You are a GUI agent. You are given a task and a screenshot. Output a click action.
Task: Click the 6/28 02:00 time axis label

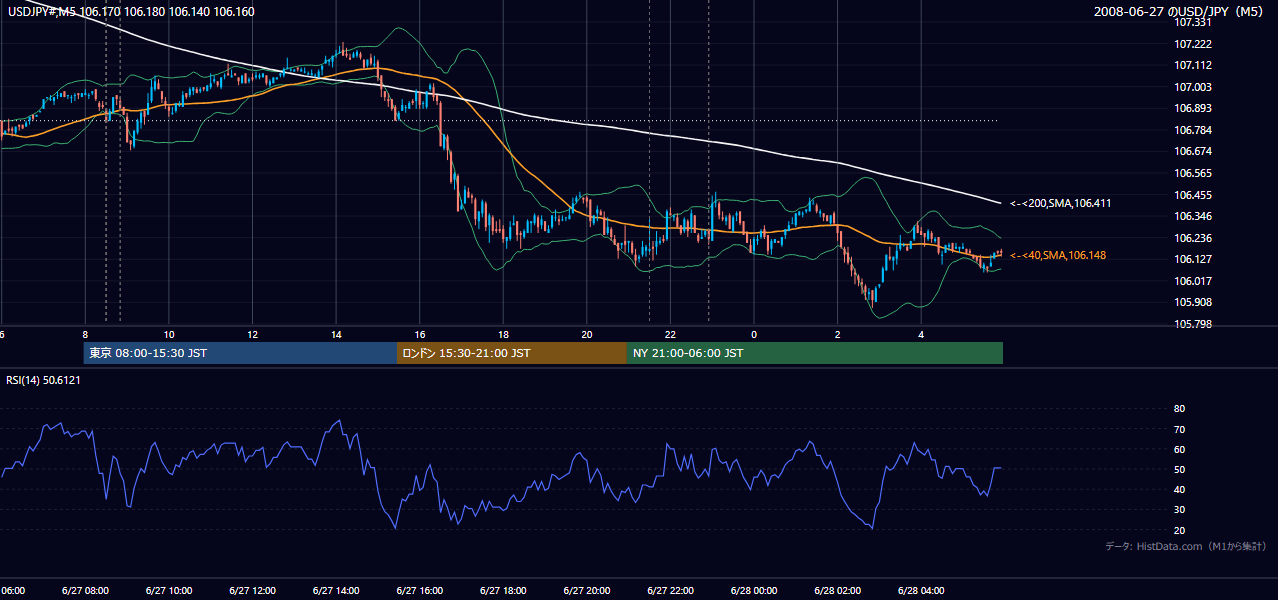pos(837,590)
